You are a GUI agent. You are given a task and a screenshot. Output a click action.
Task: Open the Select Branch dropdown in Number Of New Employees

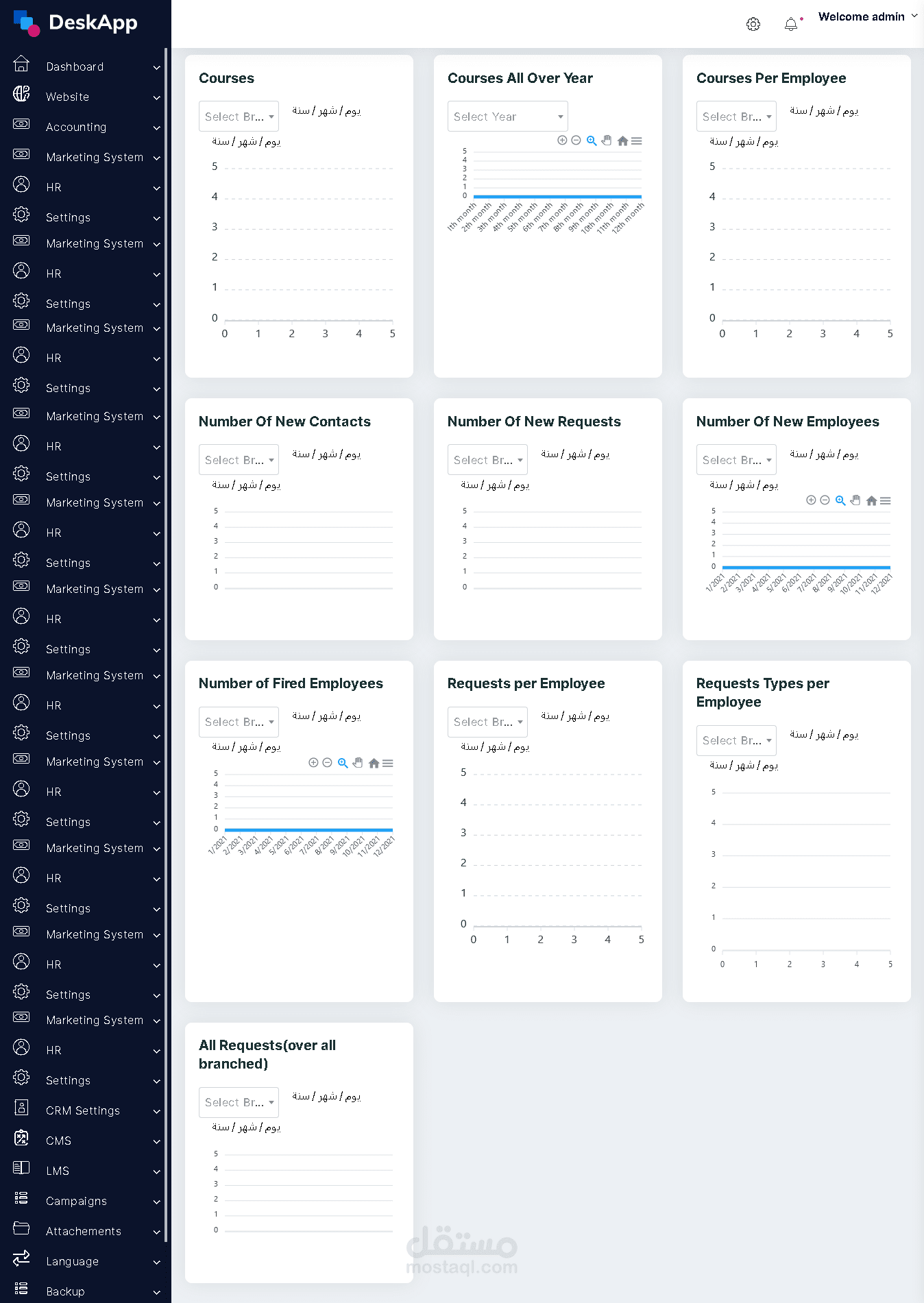coord(736,460)
